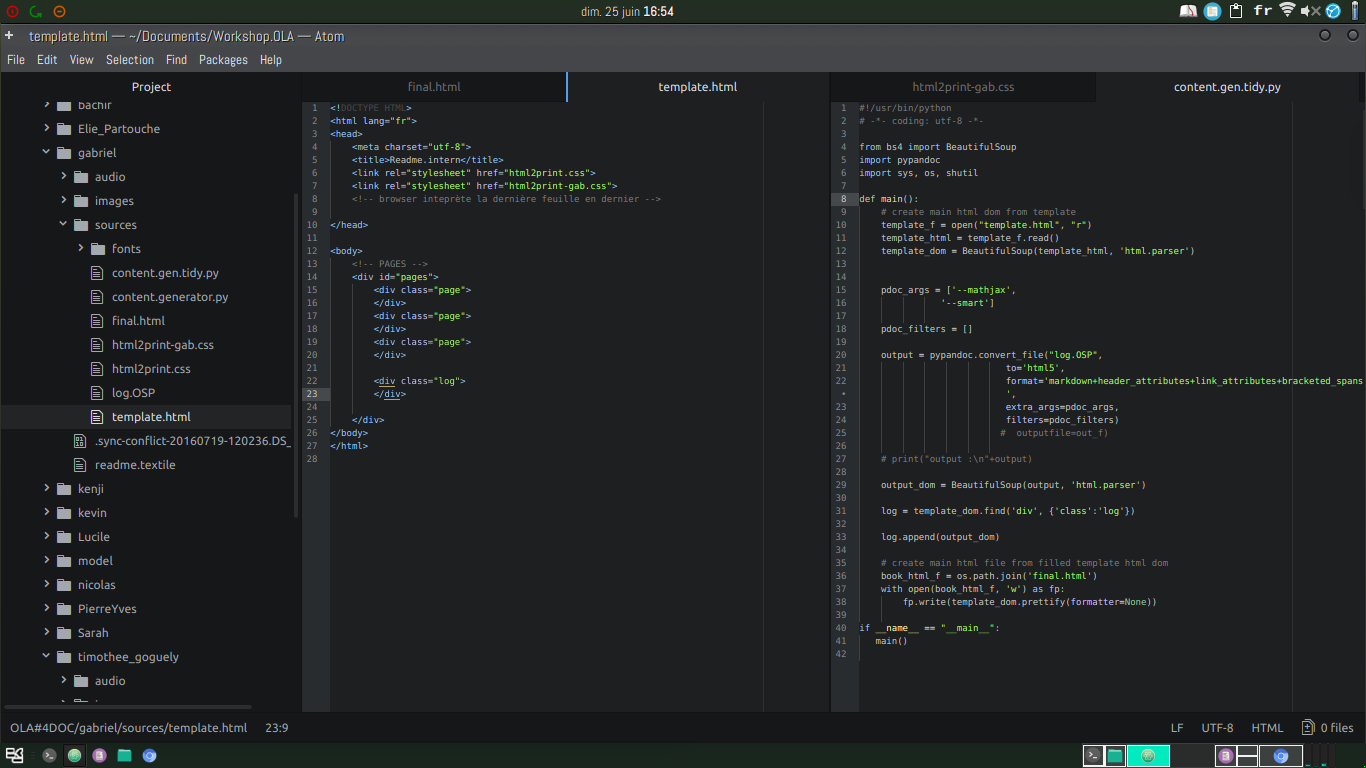The image size is (1366, 768).
Task: Switch to the html2print-gab.css tab
Action: pyautogui.click(x=963, y=87)
